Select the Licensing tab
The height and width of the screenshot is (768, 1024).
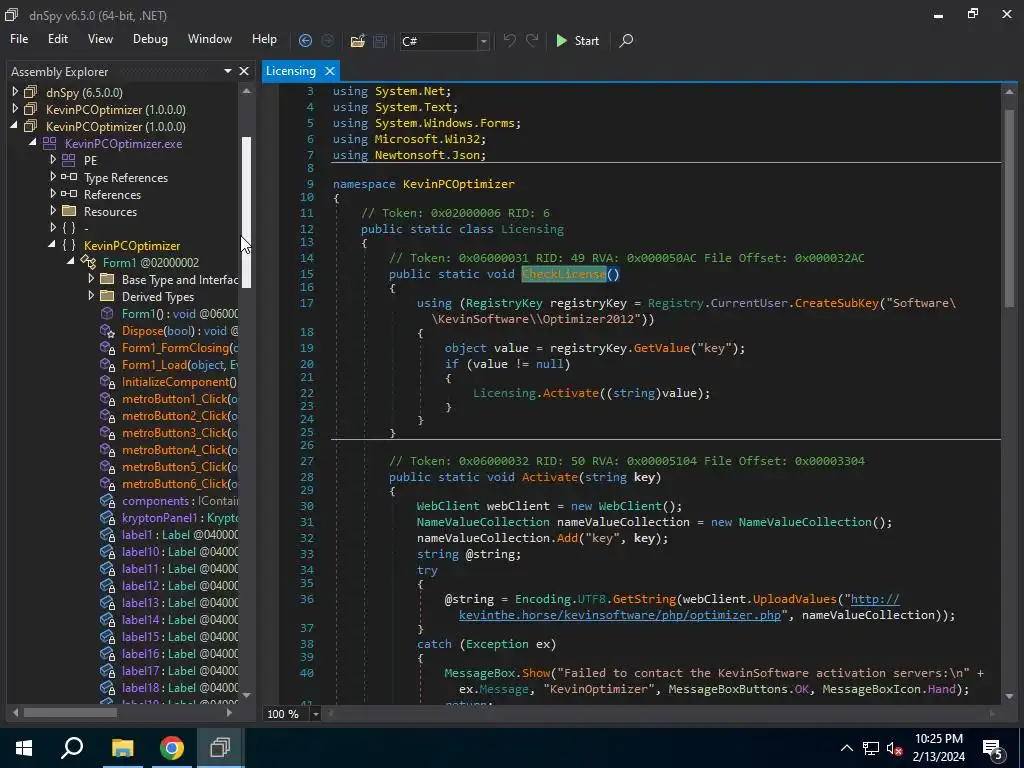tap(291, 71)
